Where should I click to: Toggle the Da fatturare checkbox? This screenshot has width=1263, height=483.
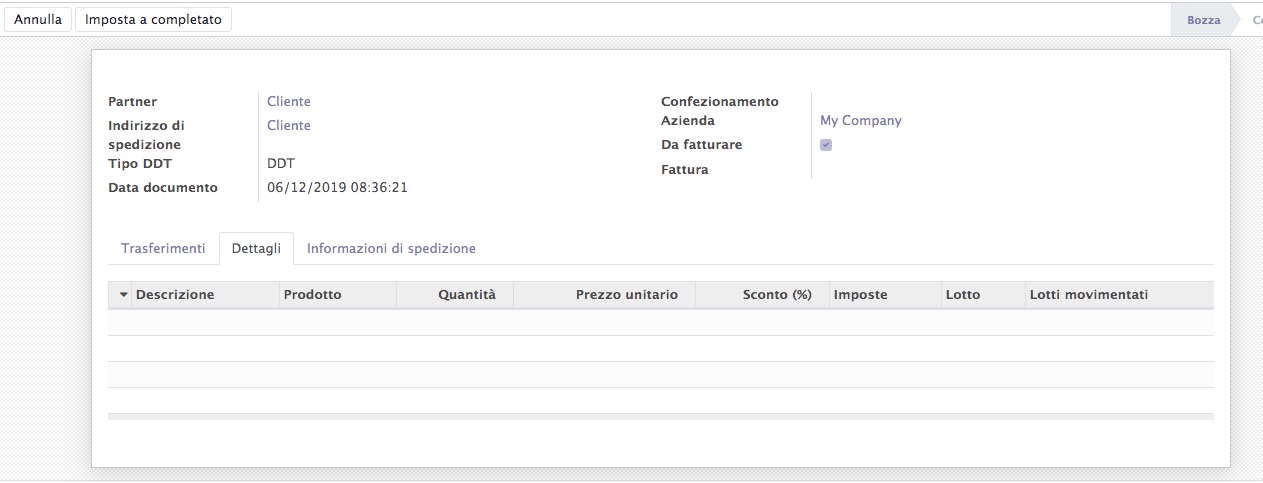coord(826,145)
